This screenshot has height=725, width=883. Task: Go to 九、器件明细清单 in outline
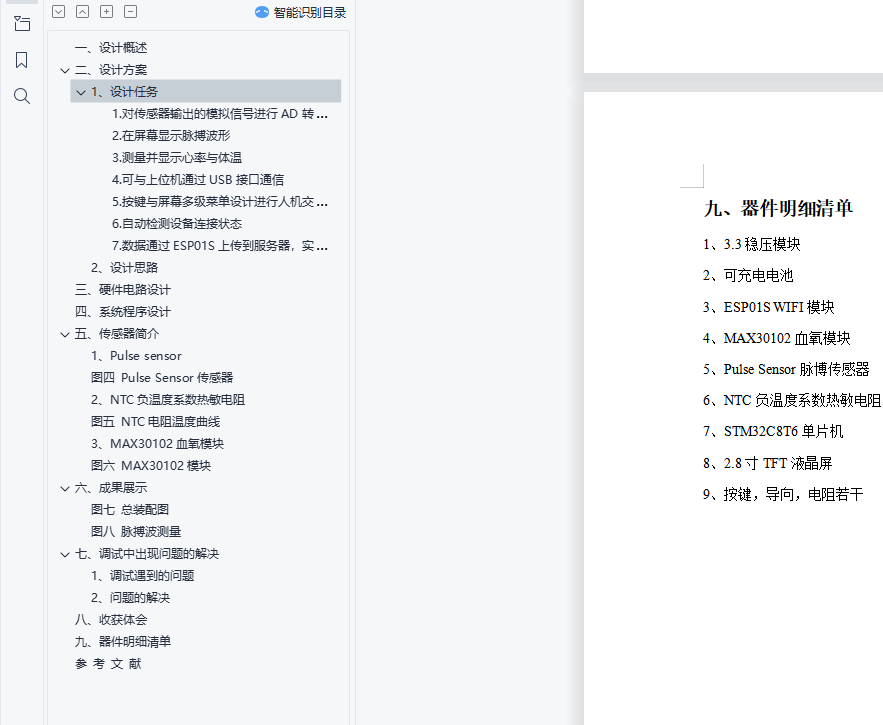tap(123, 641)
